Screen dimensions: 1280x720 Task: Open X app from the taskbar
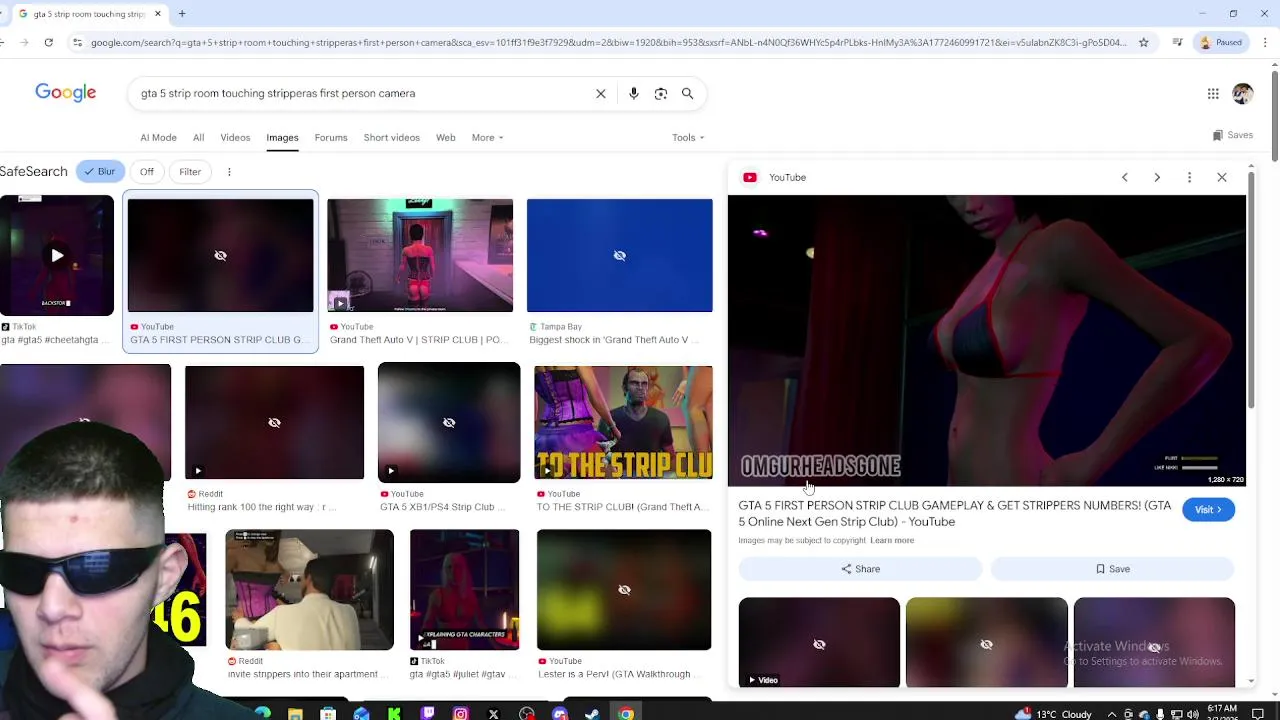tap(493, 713)
